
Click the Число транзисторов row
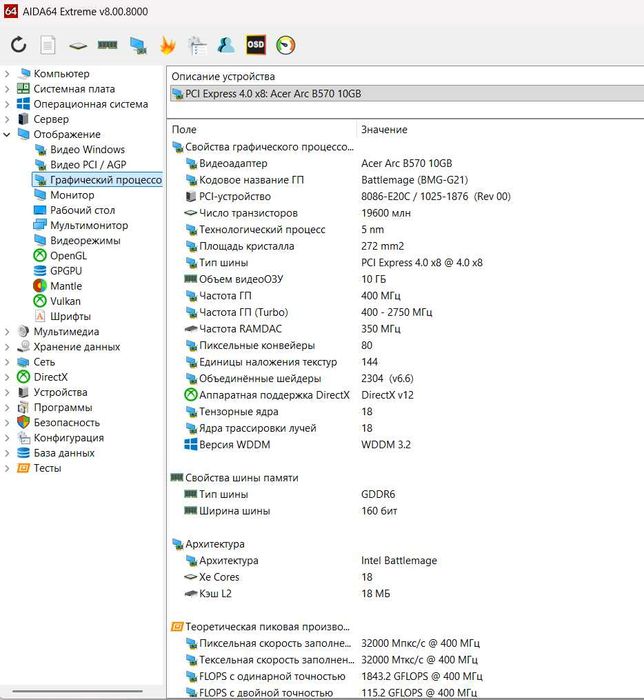click(x=406, y=213)
